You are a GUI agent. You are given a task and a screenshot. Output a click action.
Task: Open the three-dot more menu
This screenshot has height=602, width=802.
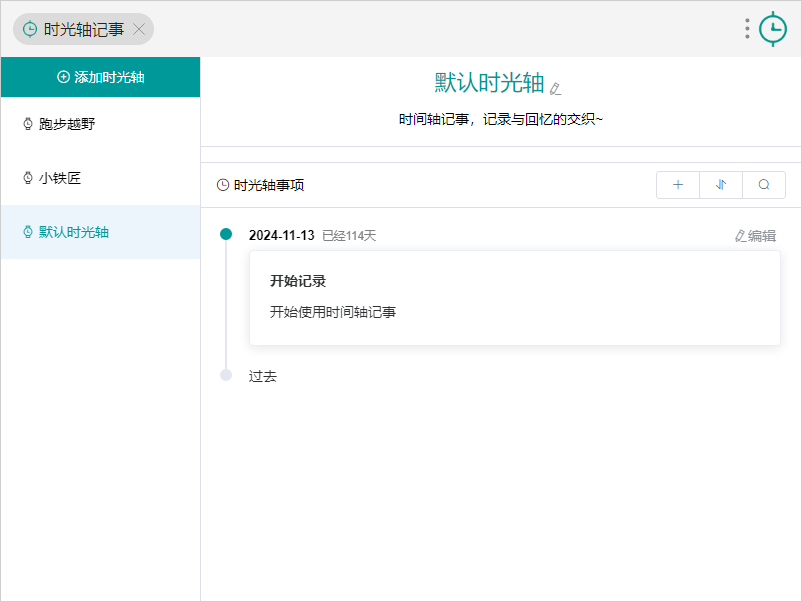coord(747,29)
